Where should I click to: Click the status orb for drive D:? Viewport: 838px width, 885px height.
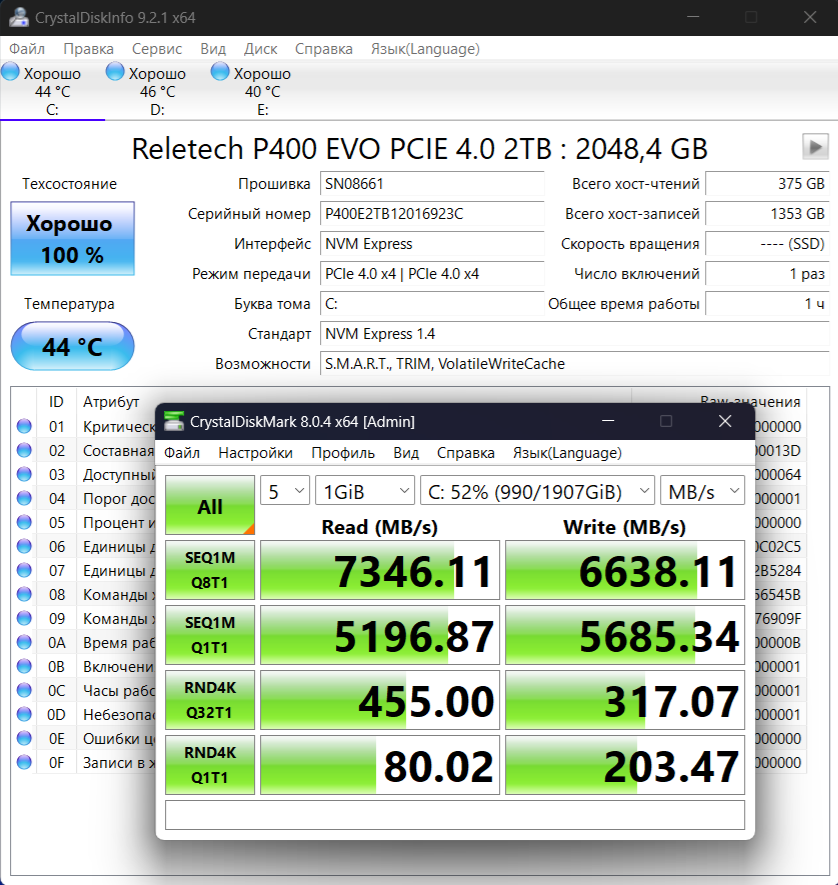[115, 72]
